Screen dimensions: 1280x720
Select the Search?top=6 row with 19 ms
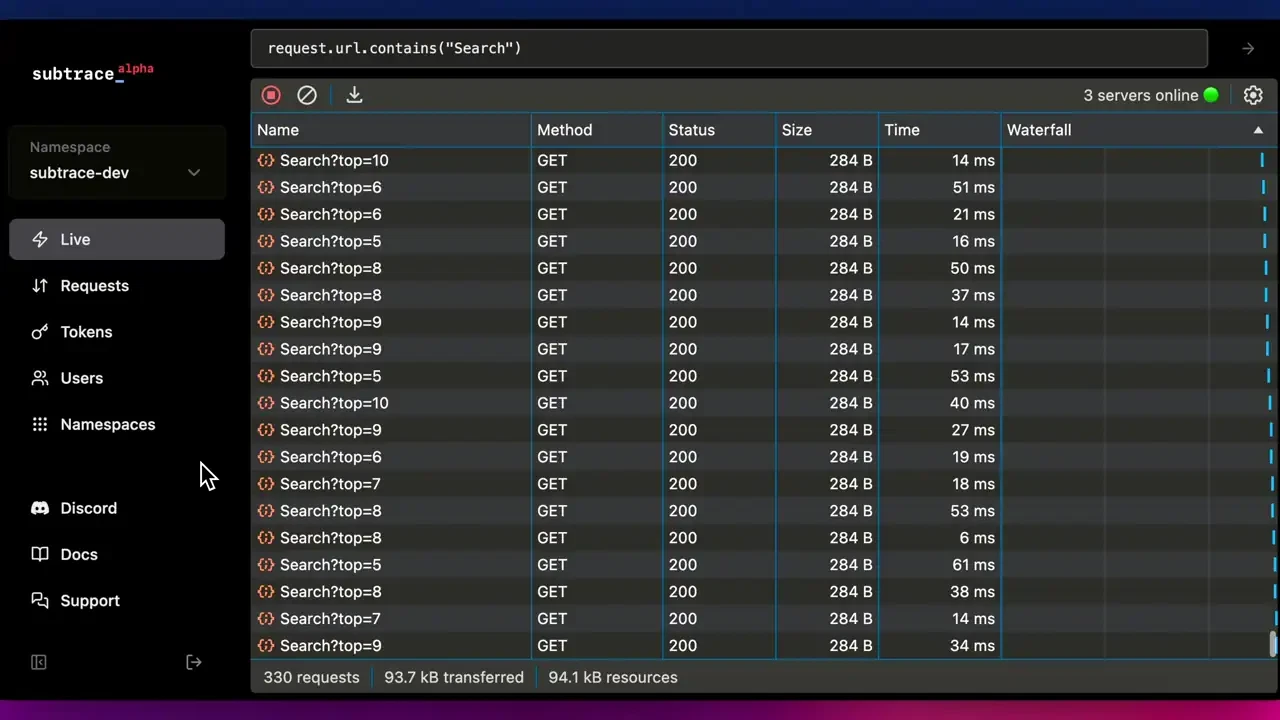764,457
